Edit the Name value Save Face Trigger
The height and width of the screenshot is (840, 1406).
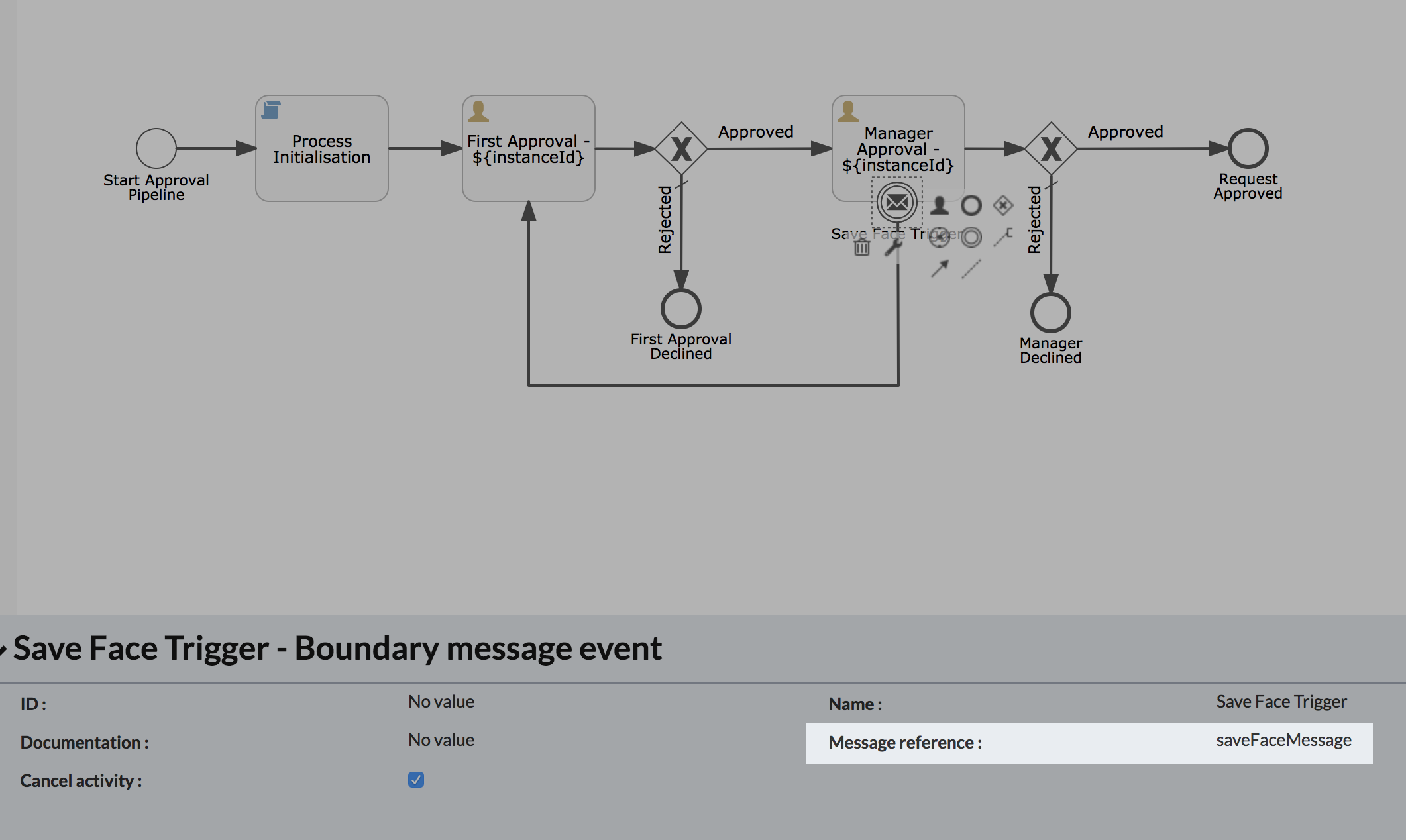click(1281, 702)
